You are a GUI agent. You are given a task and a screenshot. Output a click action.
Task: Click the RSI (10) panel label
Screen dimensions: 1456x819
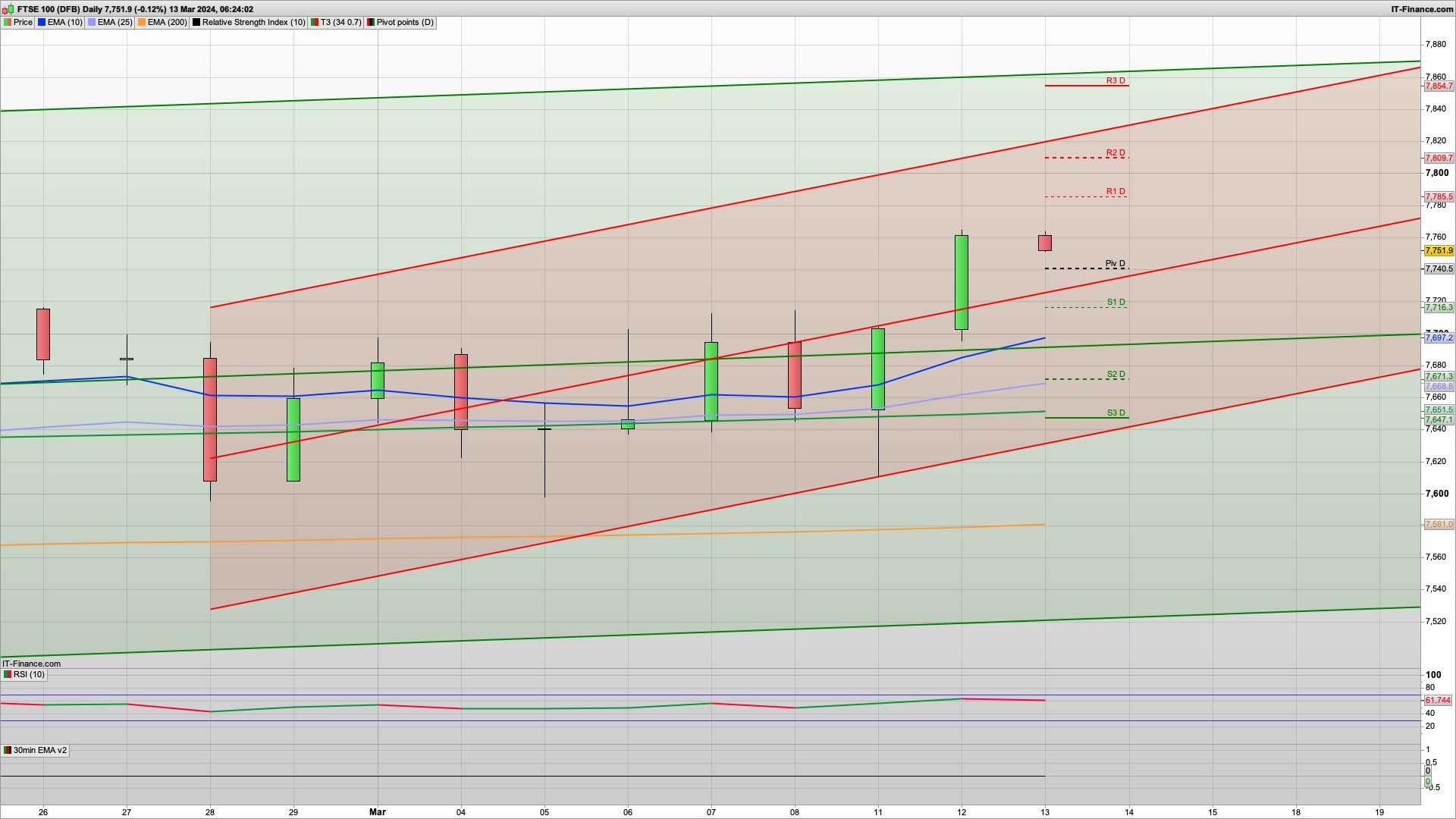pyautogui.click(x=24, y=674)
